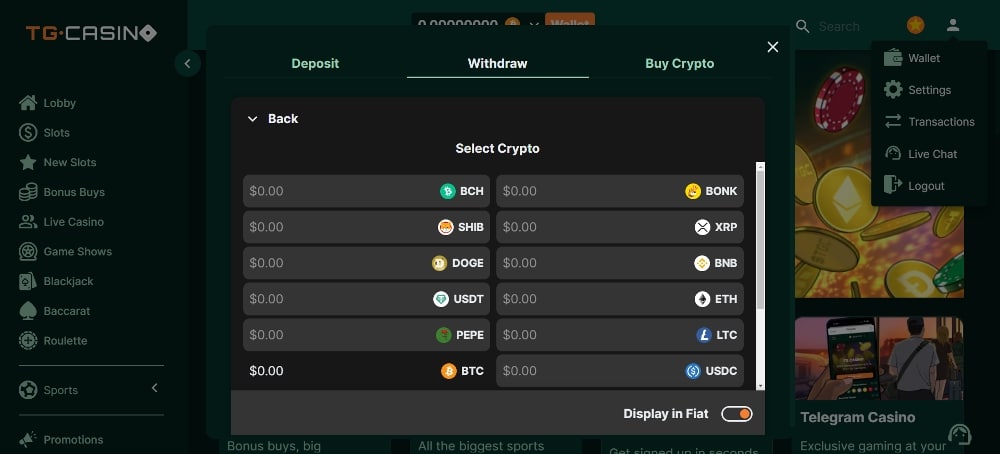The height and width of the screenshot is (454, 1000).
Task: Click the Bitcoin Cash BCH coin icon
Action: tap(448, 191)
